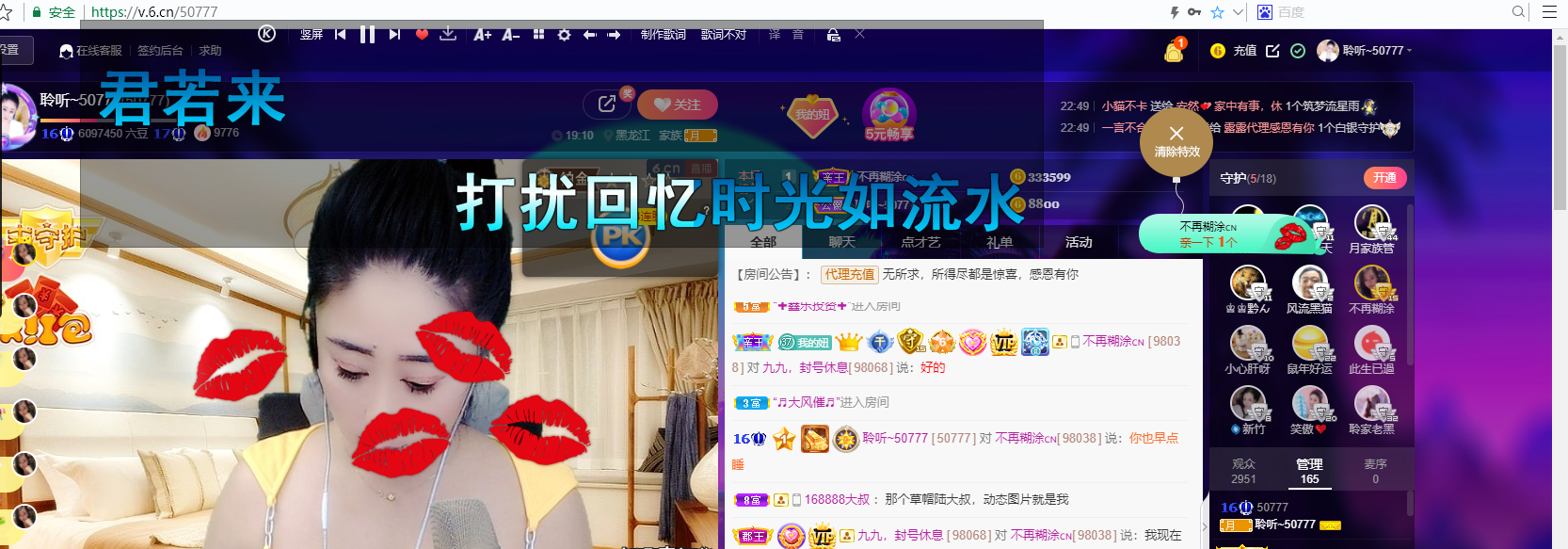Click the 此生已追 guardian avatar
Screen dimensions: 1568x549
tap(1372, 344)
